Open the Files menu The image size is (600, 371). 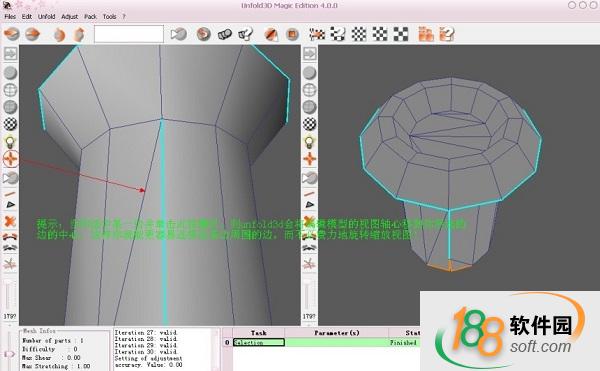click(10, 16)
